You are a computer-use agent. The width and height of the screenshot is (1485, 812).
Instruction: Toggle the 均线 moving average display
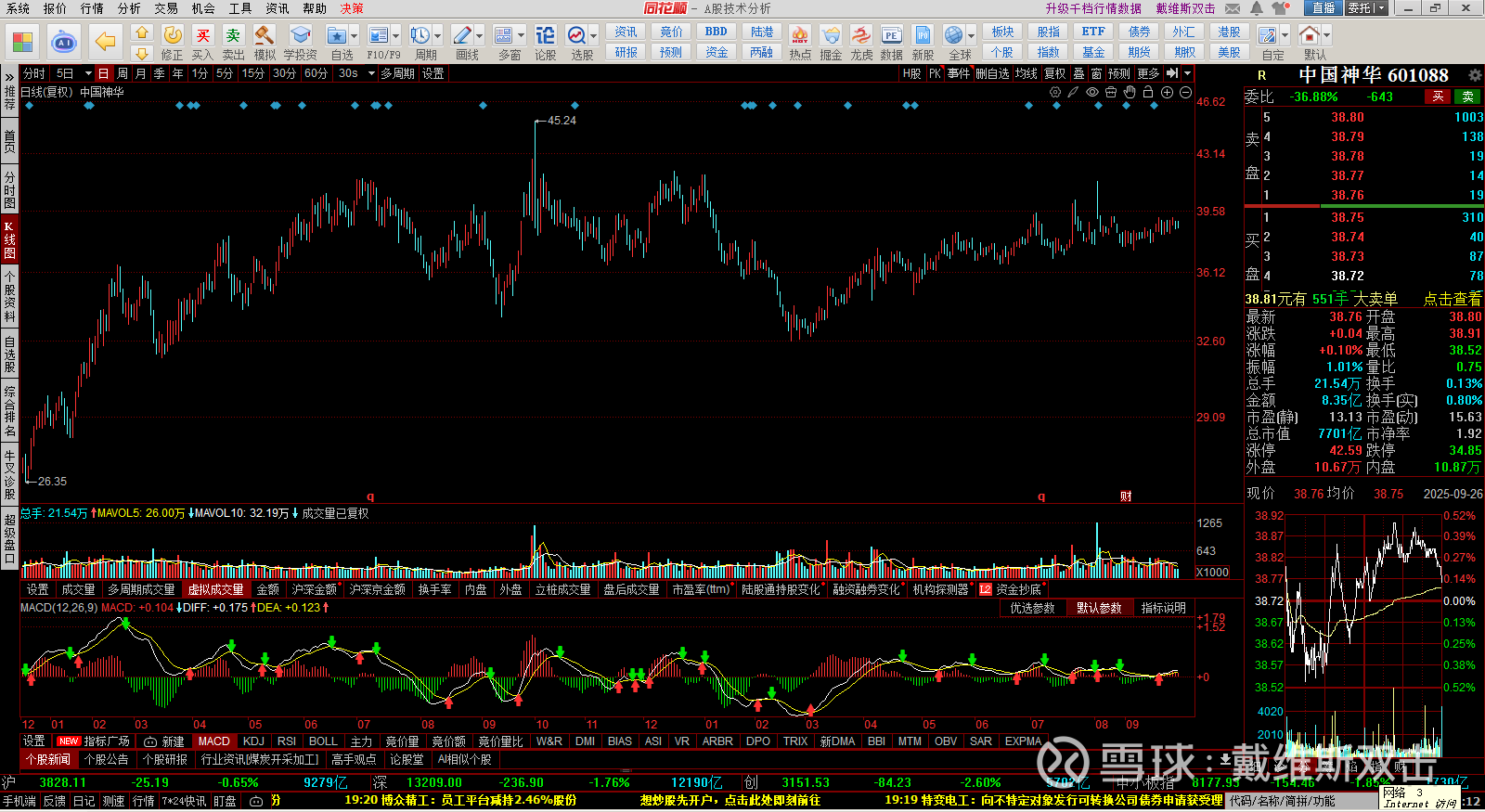(x=1026, y=73)
